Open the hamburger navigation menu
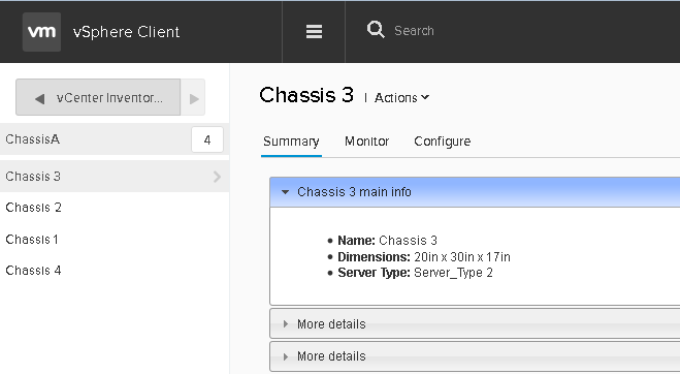 coord(314,32)
